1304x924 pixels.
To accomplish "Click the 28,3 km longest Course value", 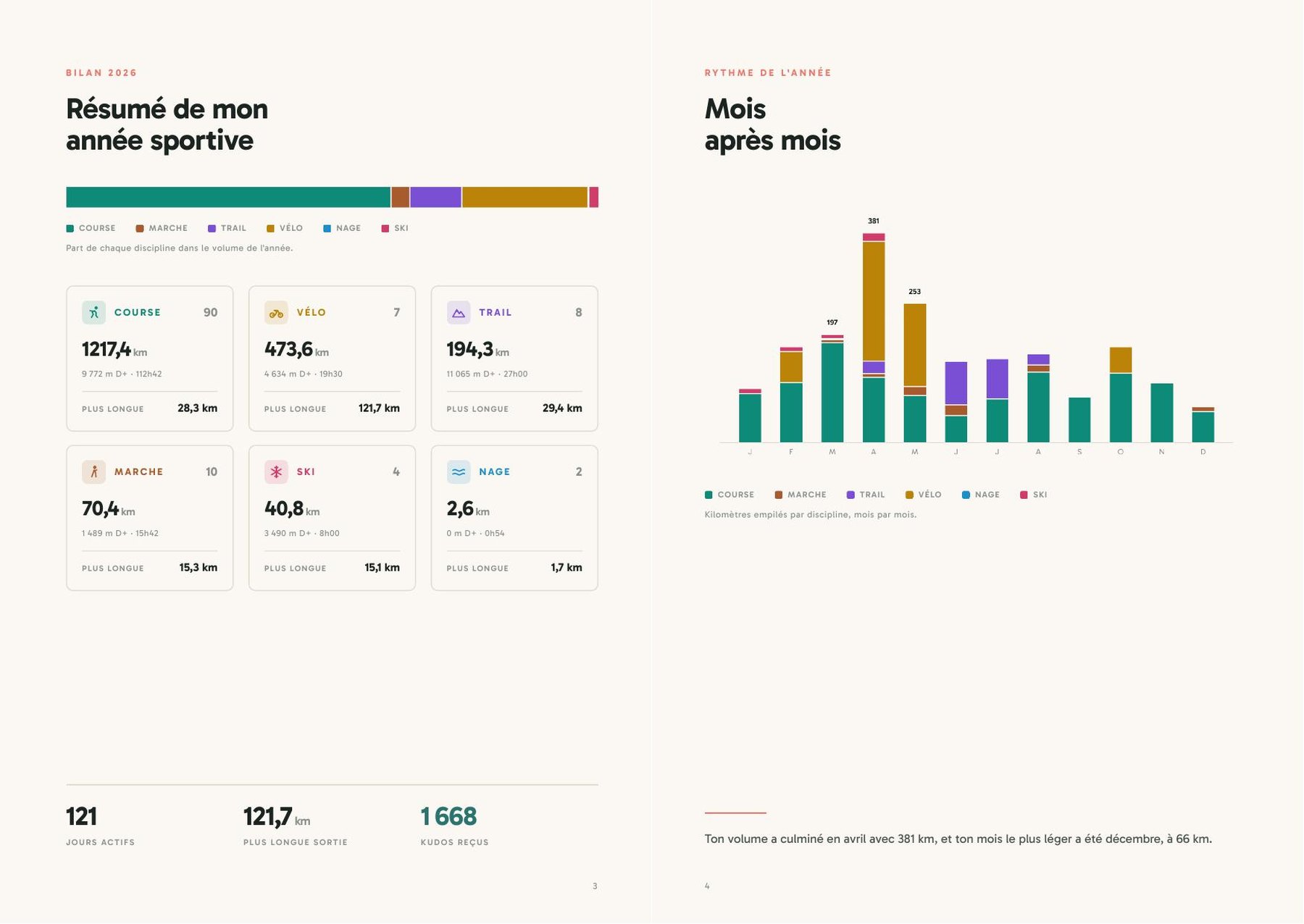I will (x=197, y=408).
